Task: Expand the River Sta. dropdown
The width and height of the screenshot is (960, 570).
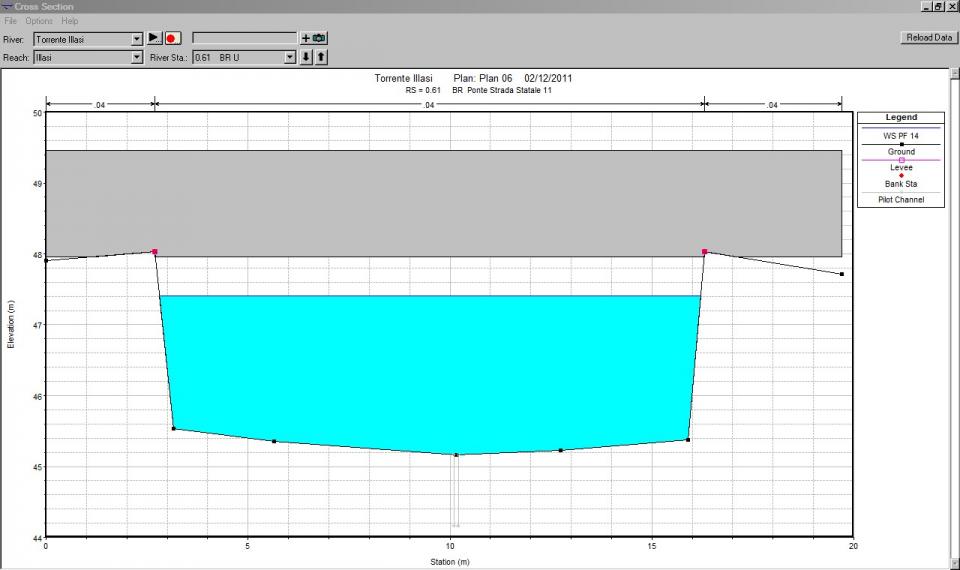Action: pos(290,58)
